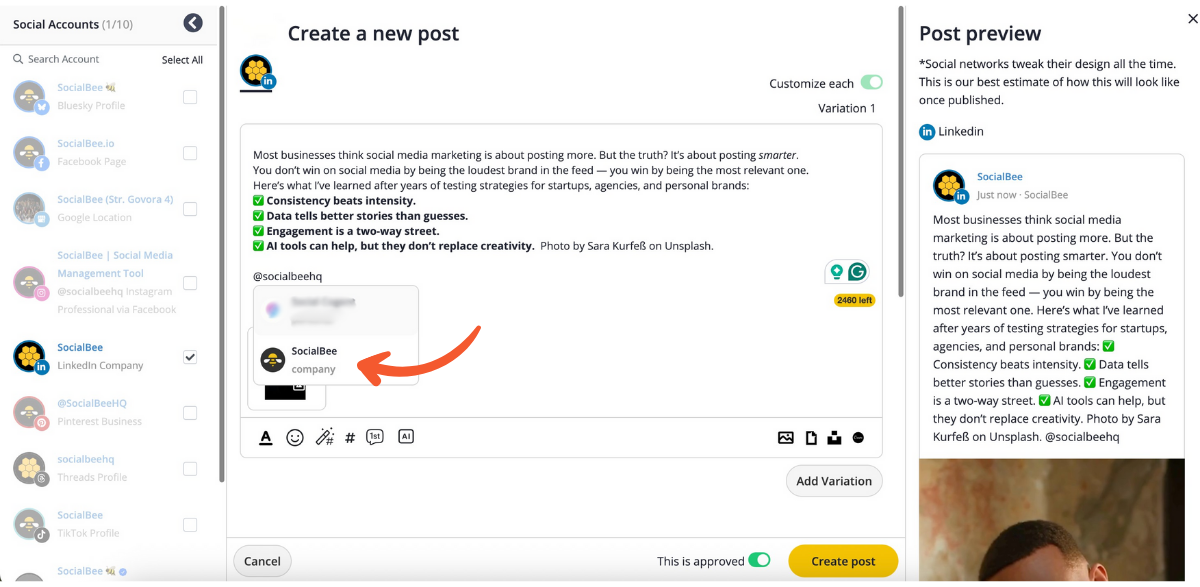Open the text formatting tool
This screenshot has height=587, width=1200.
pos(266,438)
